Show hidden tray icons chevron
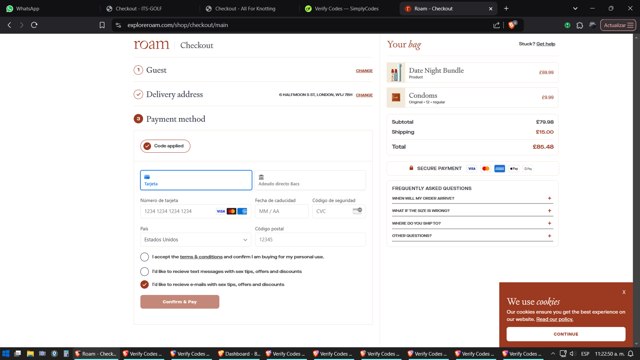The height and width of the screenshot is (360, 640). coord(553,353)
